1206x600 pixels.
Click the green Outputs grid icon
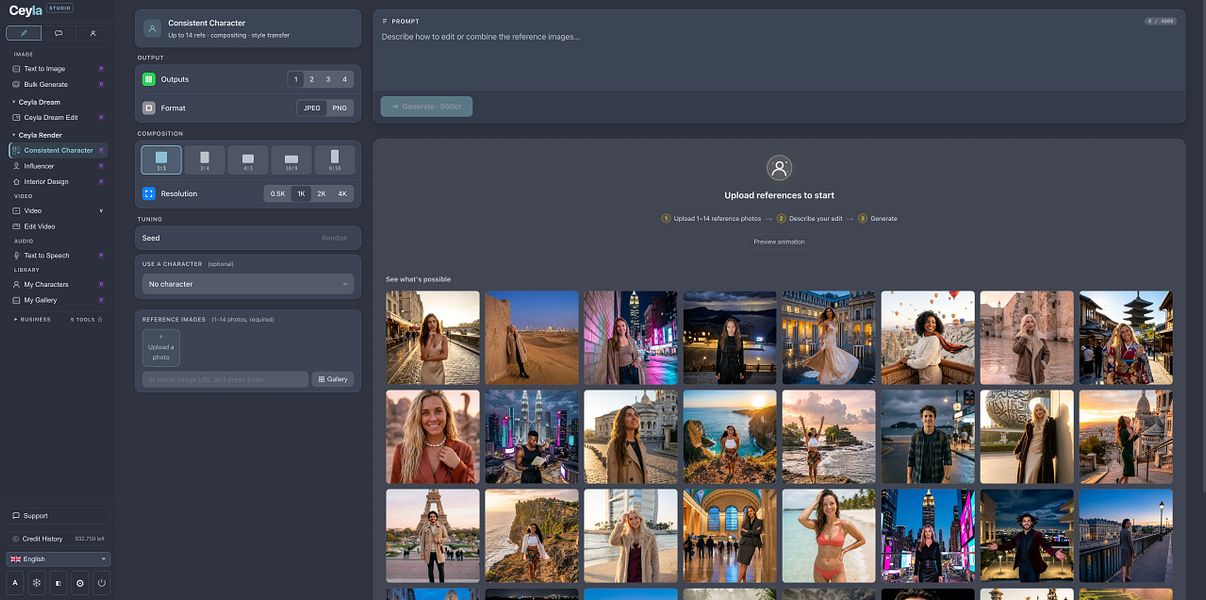[x=149, y=79]
